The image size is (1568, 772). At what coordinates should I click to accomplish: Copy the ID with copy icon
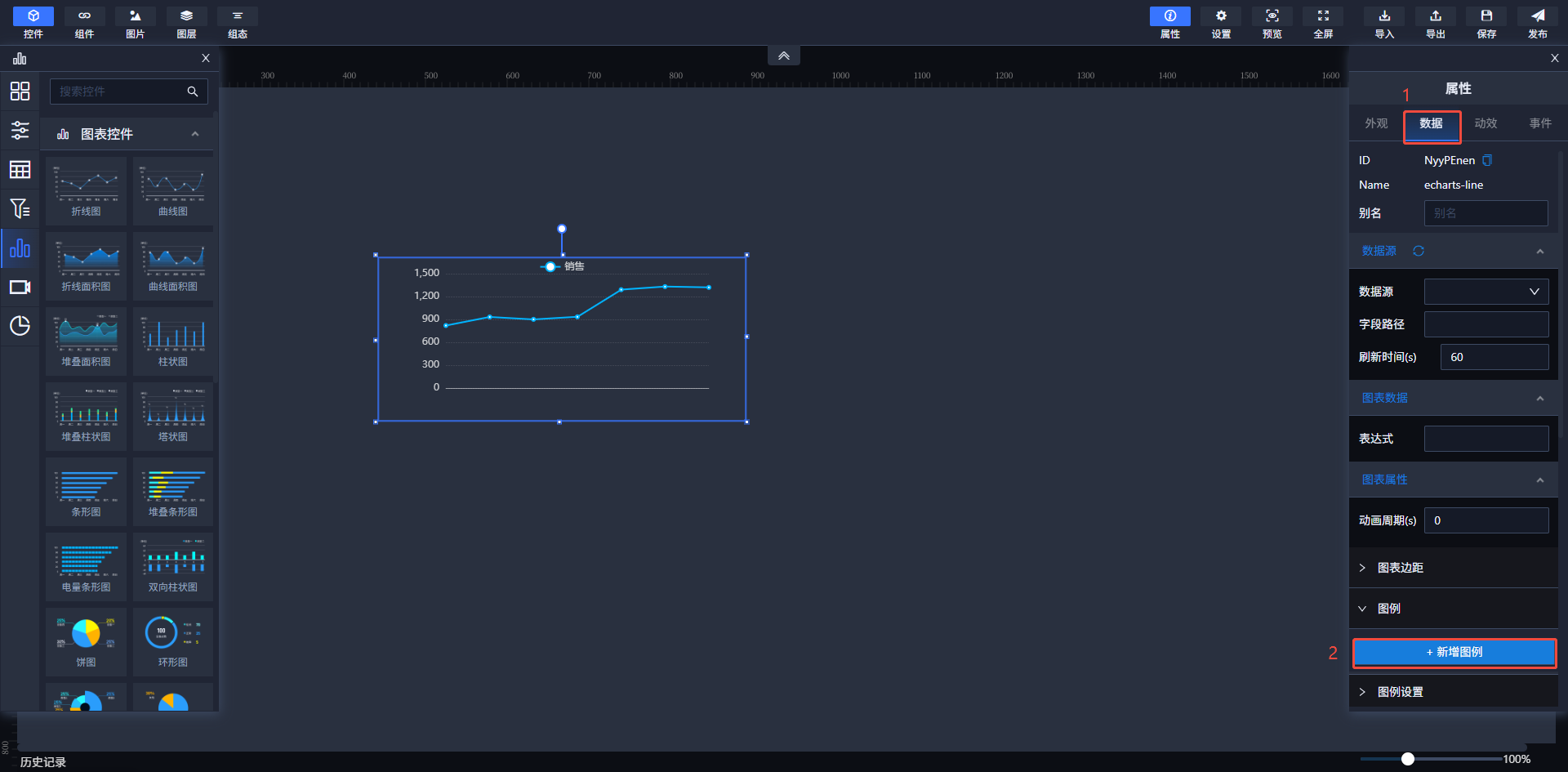[x=1487, y=160]
